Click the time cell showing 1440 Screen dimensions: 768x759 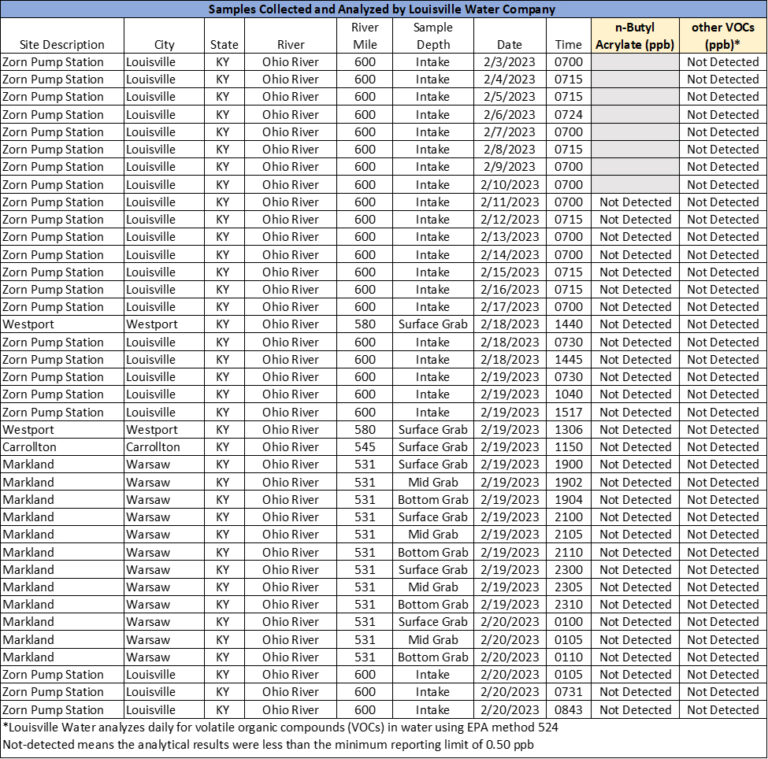[567, 325]
